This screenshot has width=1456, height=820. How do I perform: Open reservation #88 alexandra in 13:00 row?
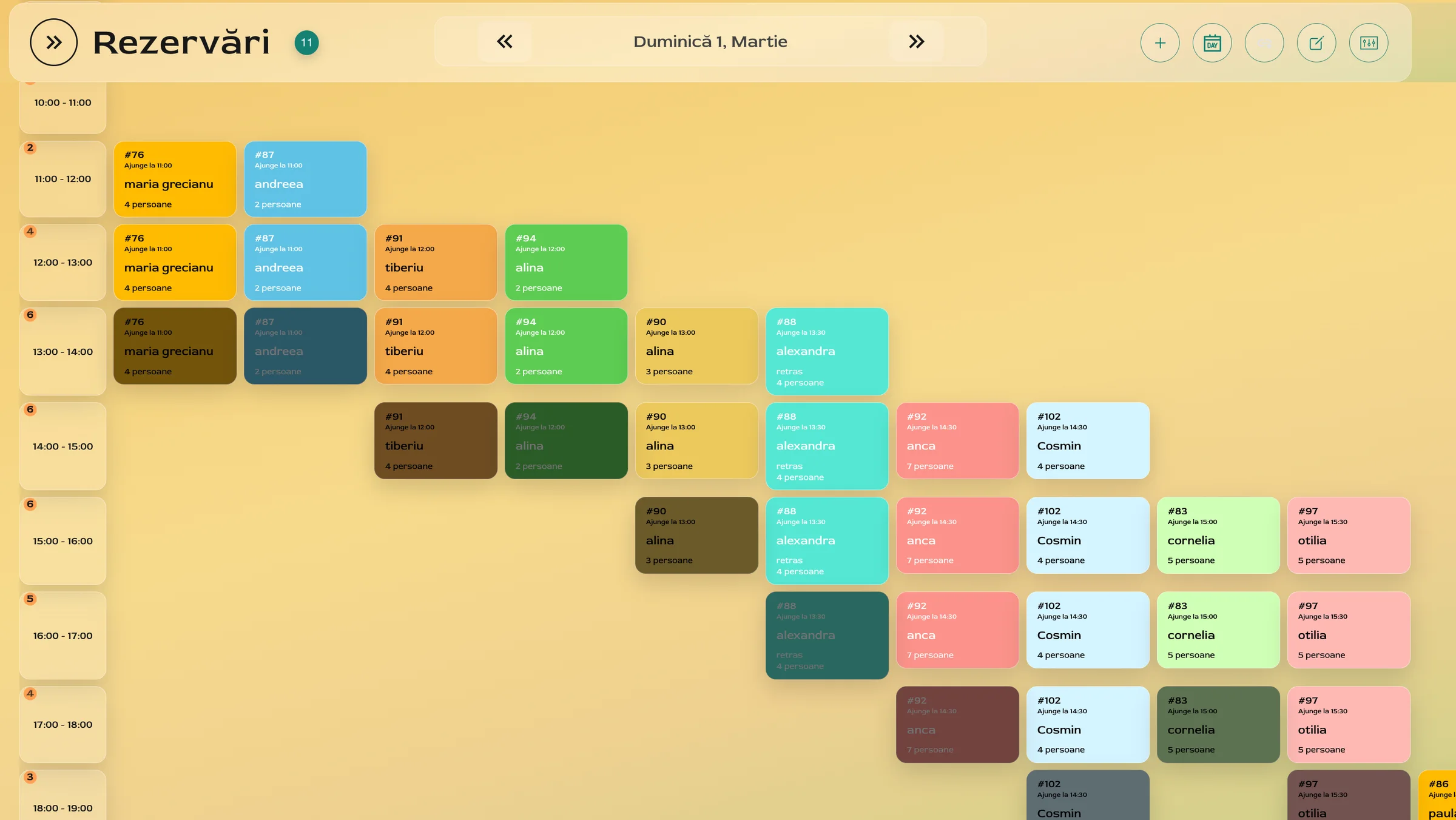click(827, 352)
